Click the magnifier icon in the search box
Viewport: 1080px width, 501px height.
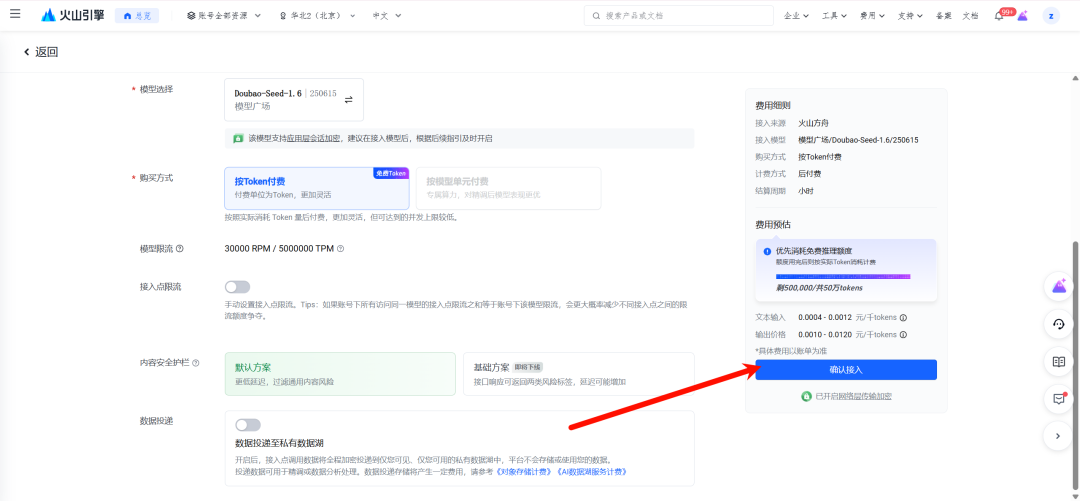[596, 15]
